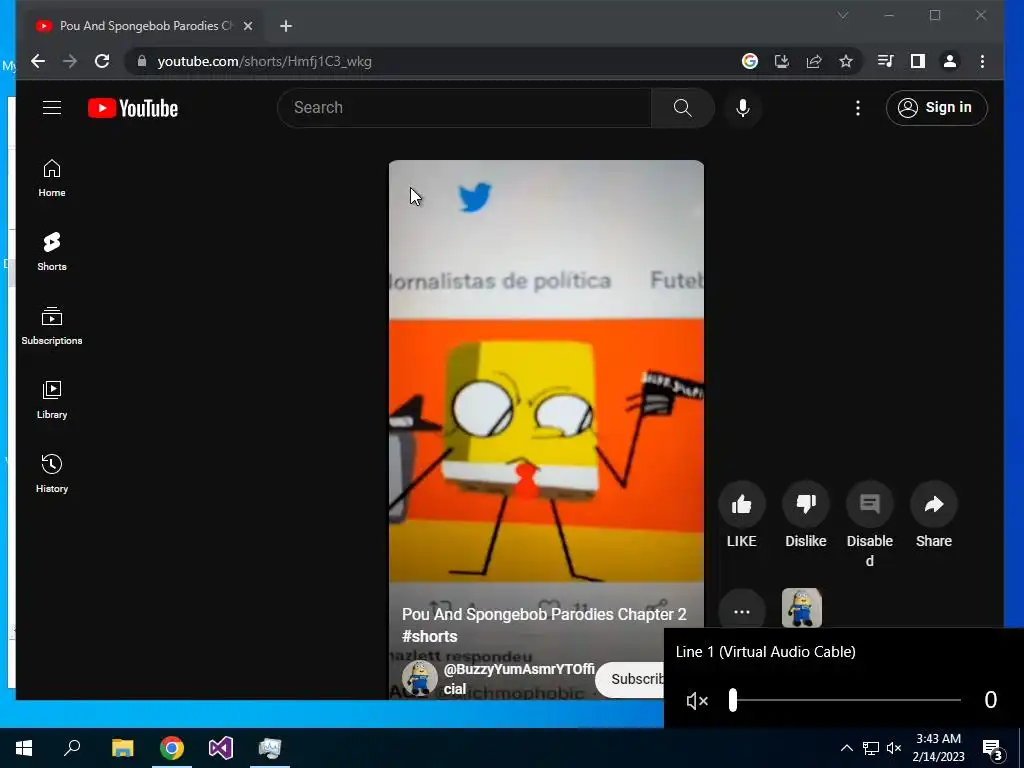This screenshot has height=768, width=1024.
Task: Share the short with the arrow icon
Action: pyautogui.click(x=933, y=504)
